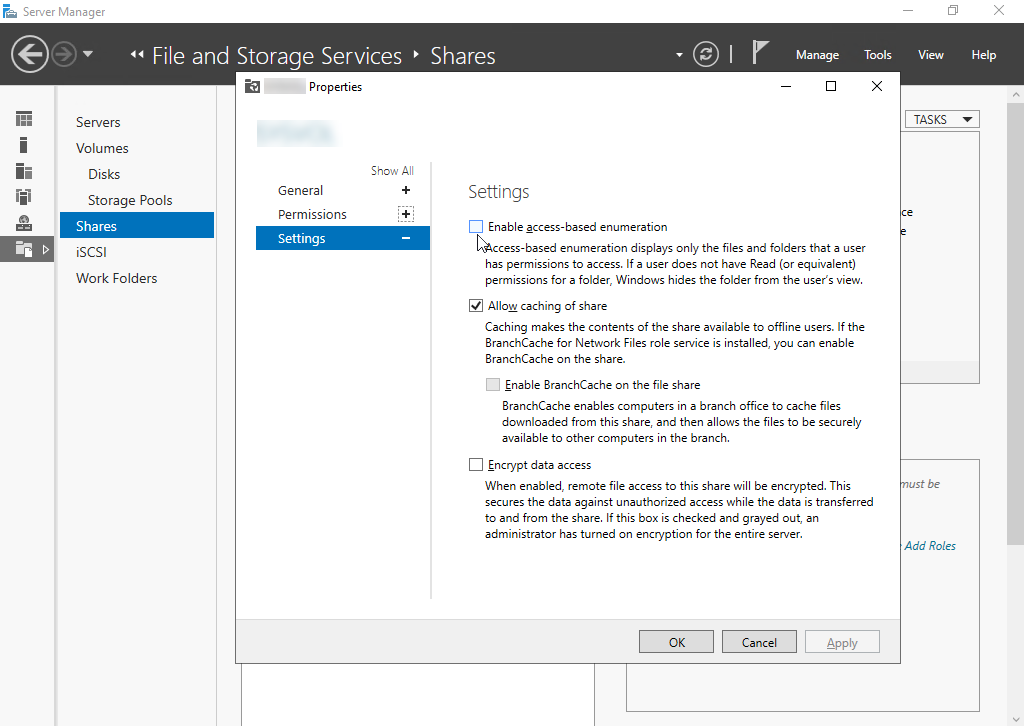Collapse the Settings section minus icon
Viewport: 1024px width, 726px height.
pyautogui.click(x=406, y=238)
